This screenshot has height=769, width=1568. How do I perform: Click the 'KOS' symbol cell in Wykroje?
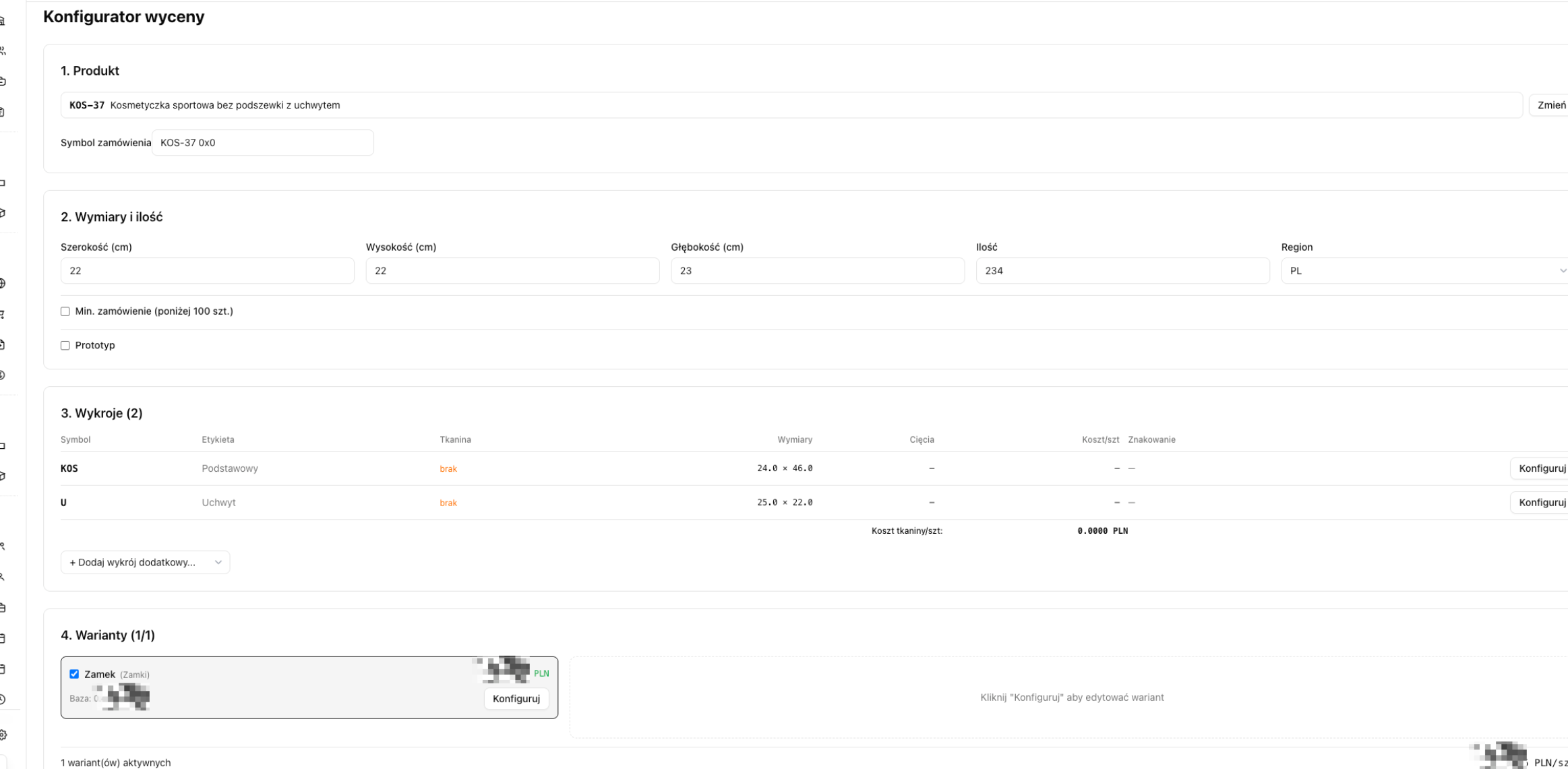69,468
